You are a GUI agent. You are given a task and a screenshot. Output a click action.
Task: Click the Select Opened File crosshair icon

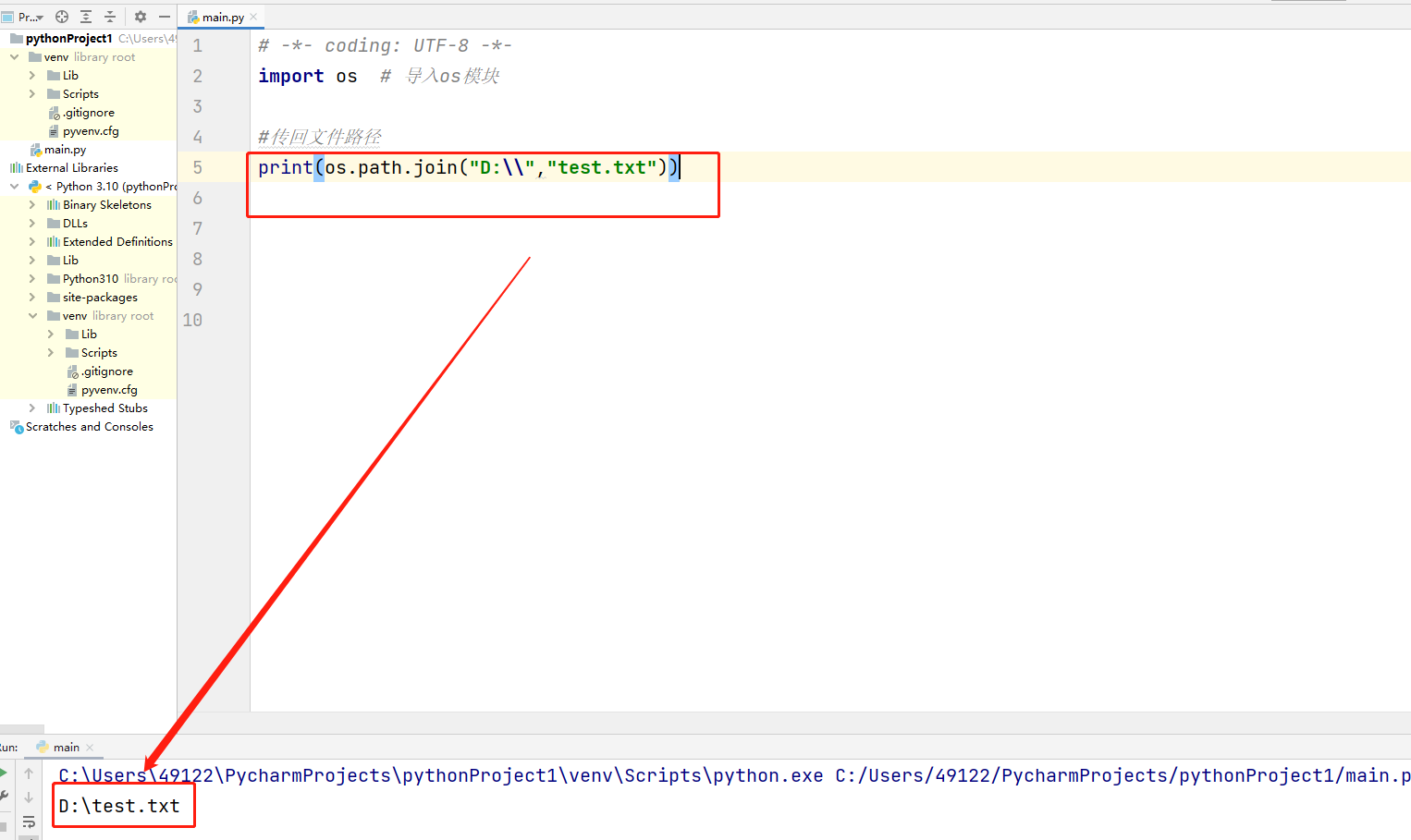tap(62, 17)
